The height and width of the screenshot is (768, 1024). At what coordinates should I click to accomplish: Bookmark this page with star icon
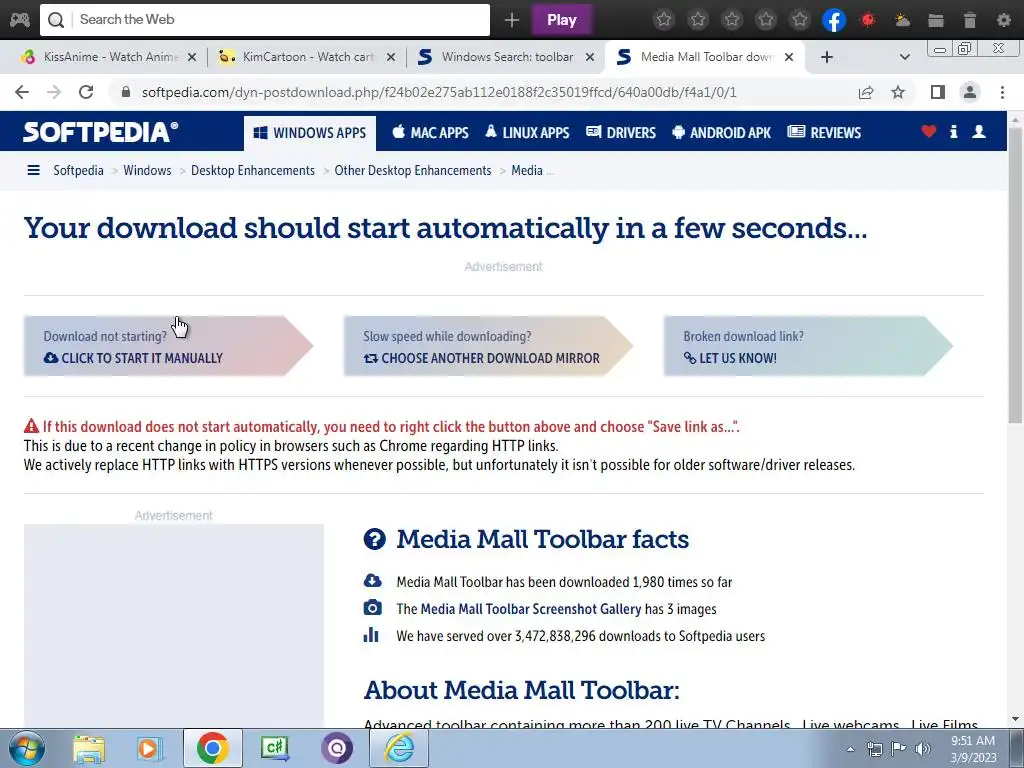pos(898,92)
